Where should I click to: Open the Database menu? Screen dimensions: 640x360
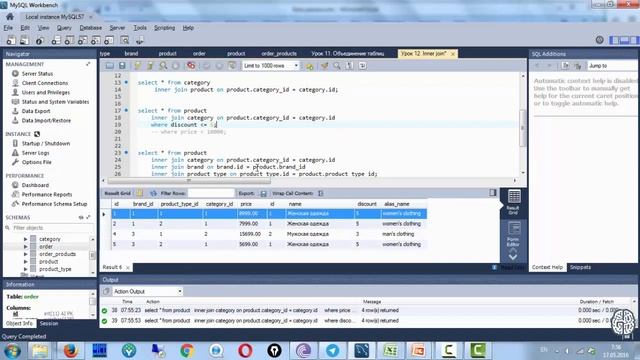[91, 28]
